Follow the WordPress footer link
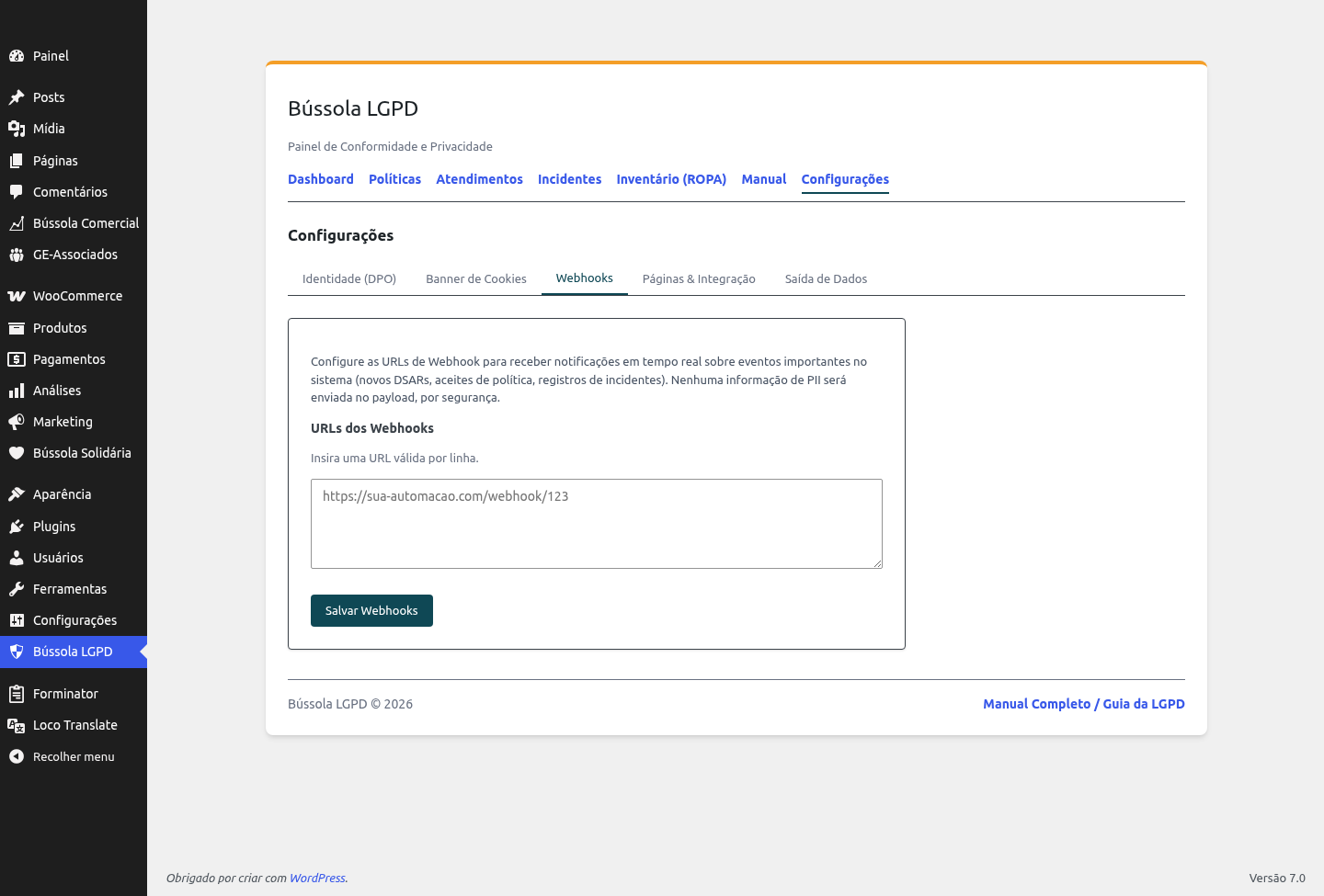 [317, 879]
